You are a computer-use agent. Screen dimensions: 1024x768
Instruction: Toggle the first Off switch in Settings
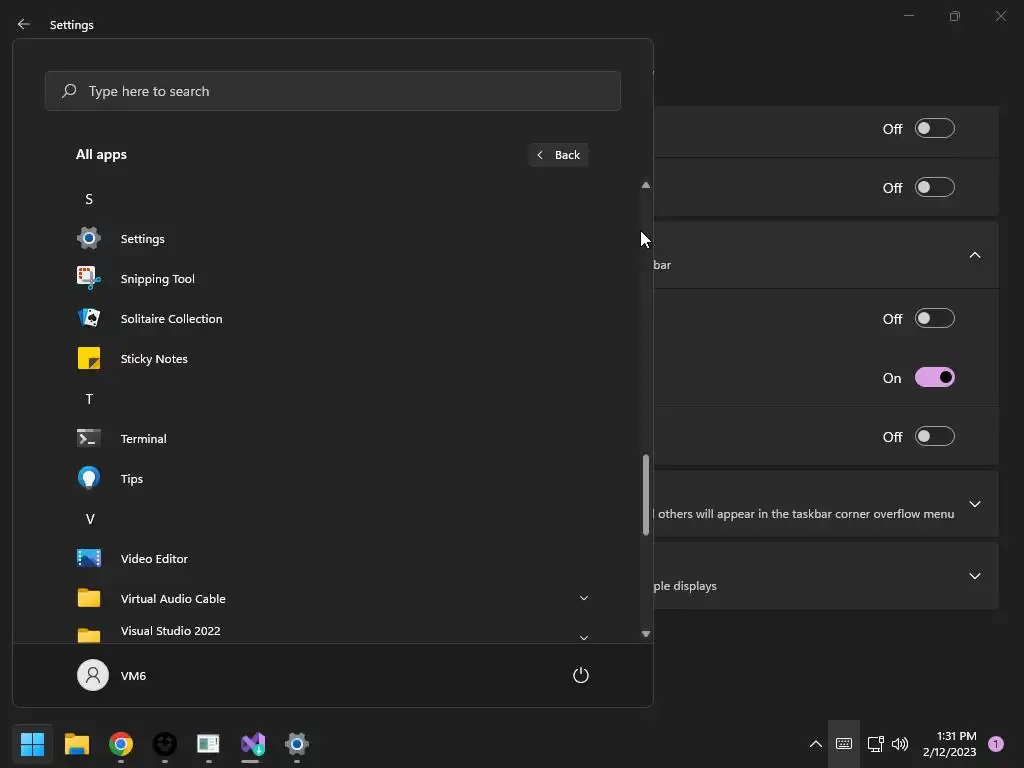click(x=935, y=129)
